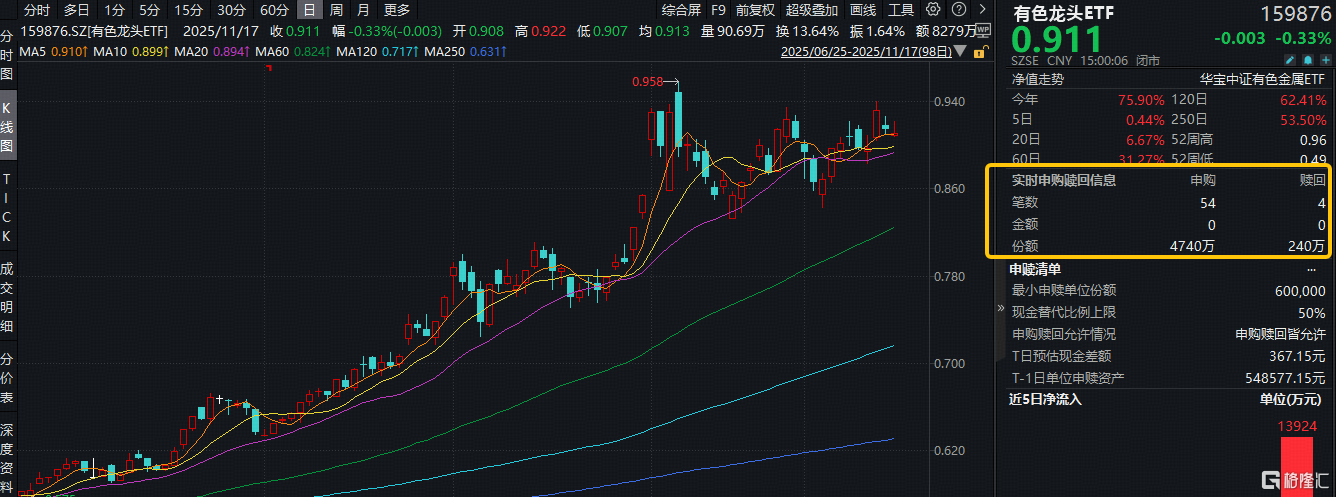Toggle 超级叠加 overlay option

(812, 10)
